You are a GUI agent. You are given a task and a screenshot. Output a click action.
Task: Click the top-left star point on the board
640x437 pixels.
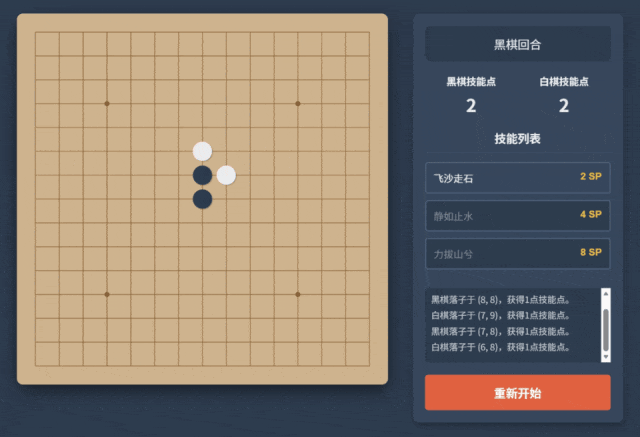point(107,104)
